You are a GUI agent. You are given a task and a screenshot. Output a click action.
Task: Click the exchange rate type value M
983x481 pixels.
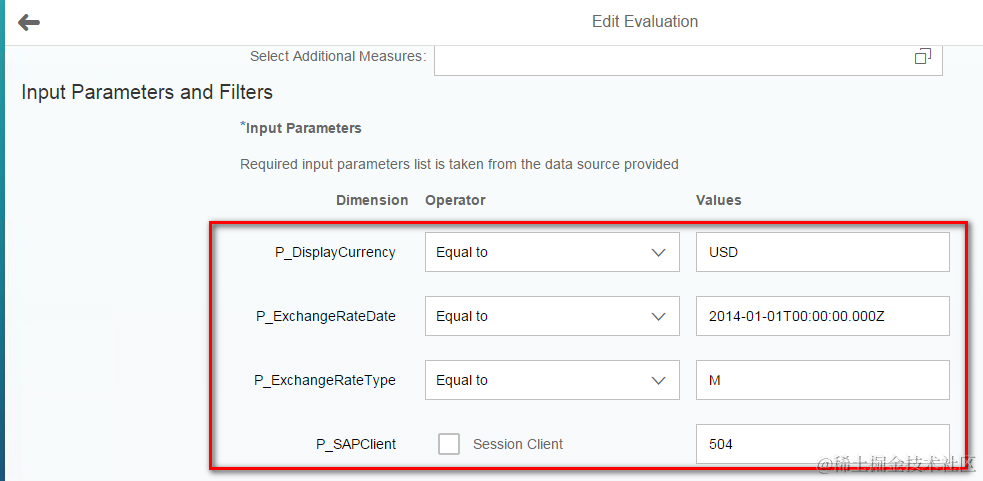click(822, 381)
